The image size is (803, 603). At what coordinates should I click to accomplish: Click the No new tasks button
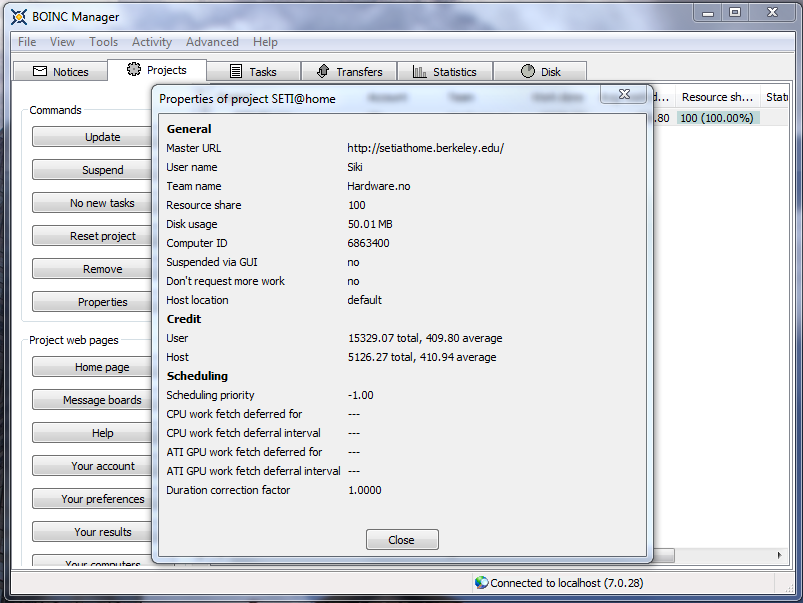pyautogui.click(x=94, y=203)
